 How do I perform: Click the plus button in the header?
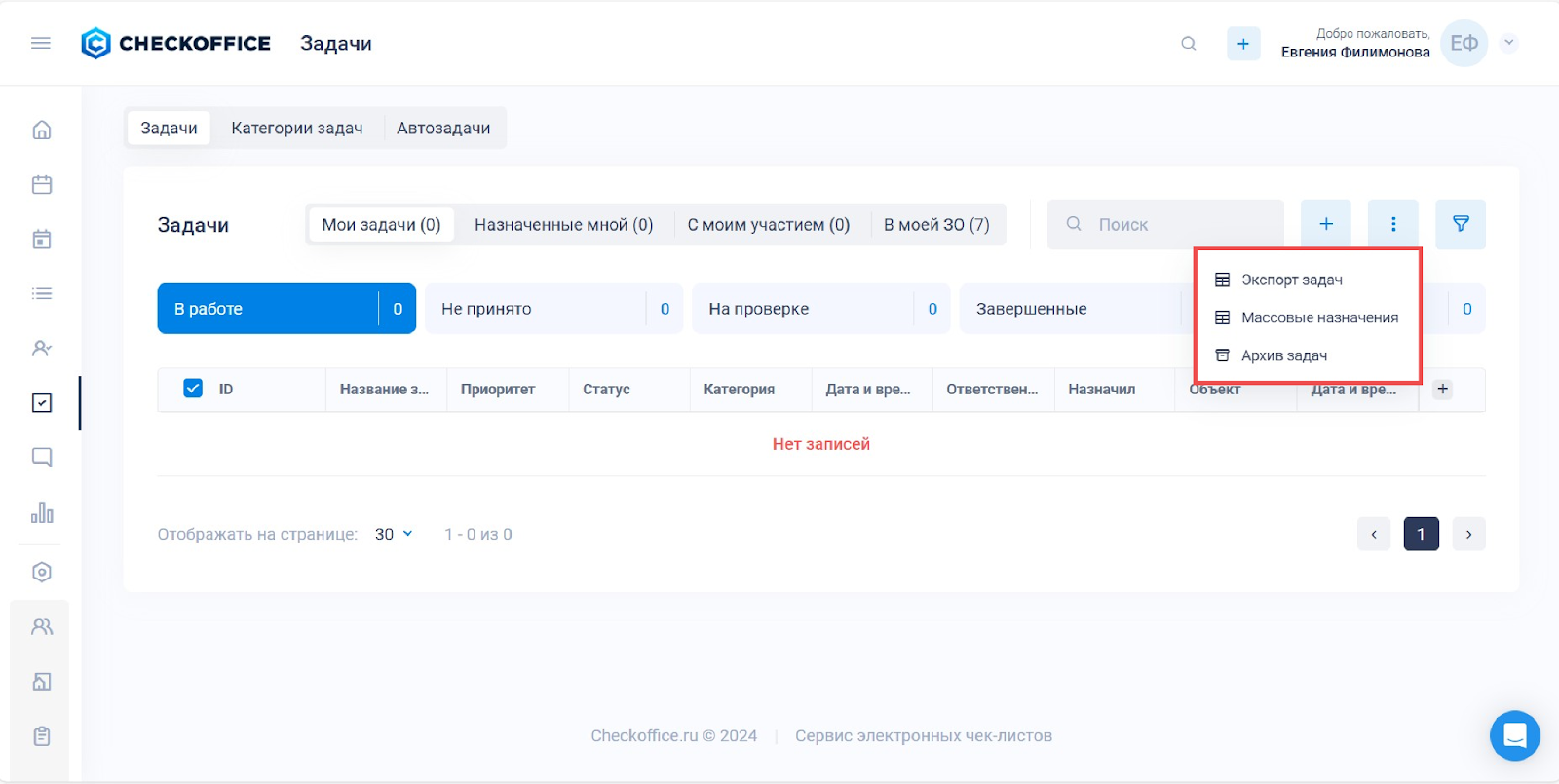click(x=1243, y=44)
